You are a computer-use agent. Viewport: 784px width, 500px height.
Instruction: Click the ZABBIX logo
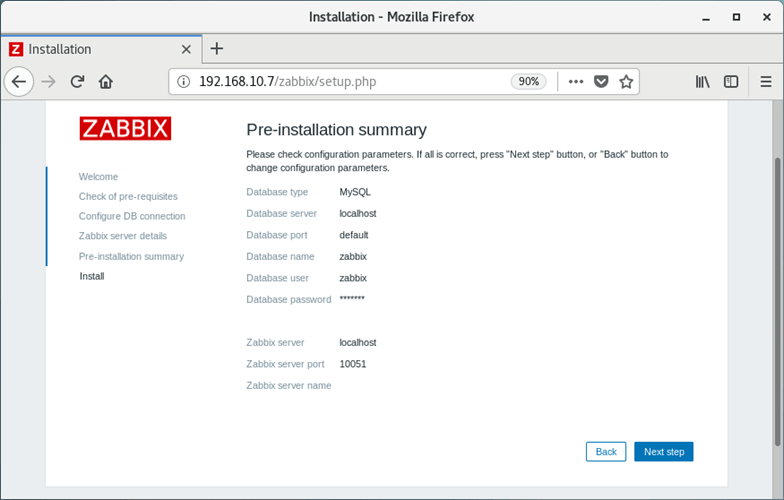coord(125,128)
